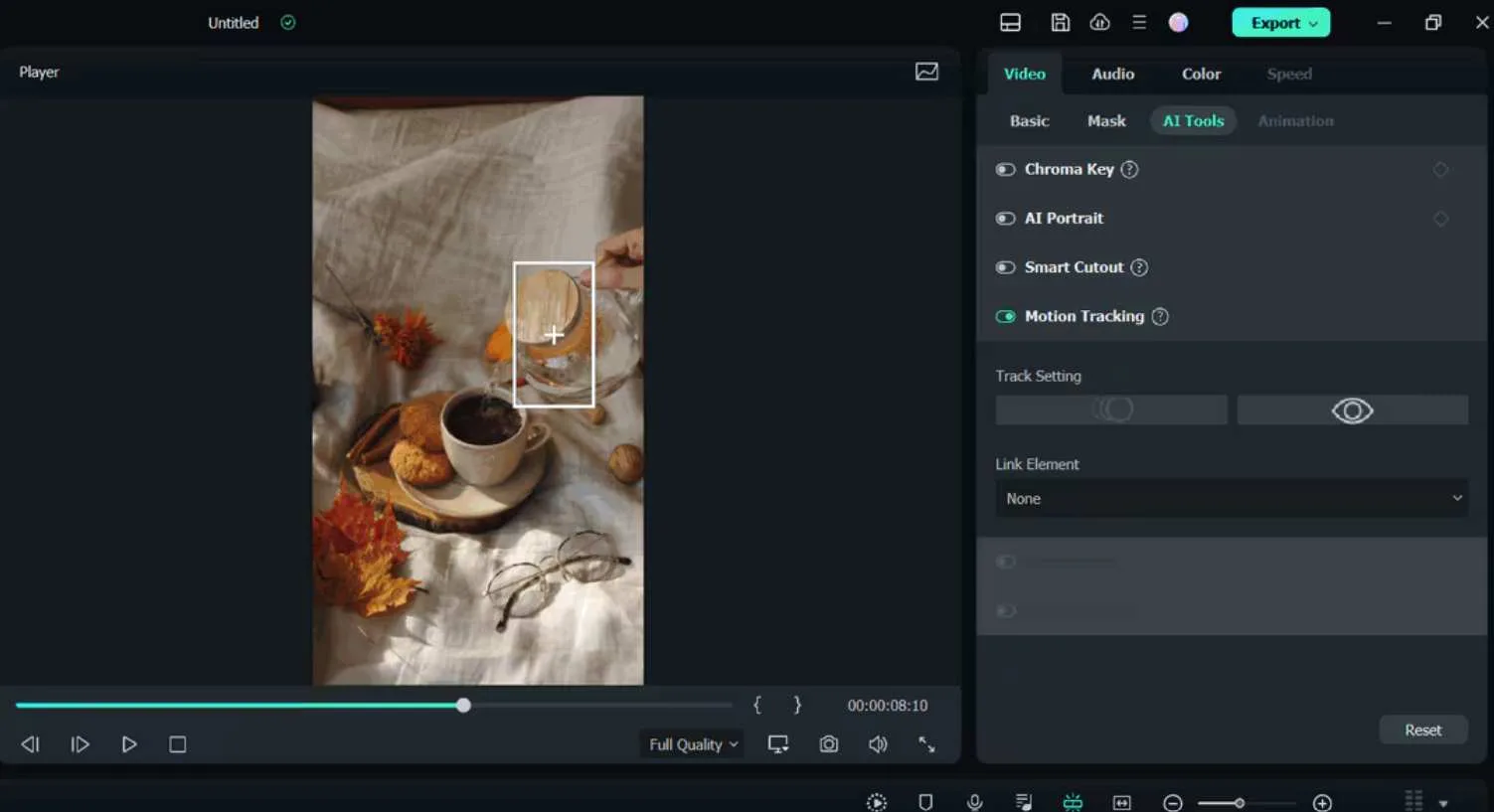Click the Export button
Image resolution: width=1494 pixels, height=812 pixels.
[x=1281, y=23]
